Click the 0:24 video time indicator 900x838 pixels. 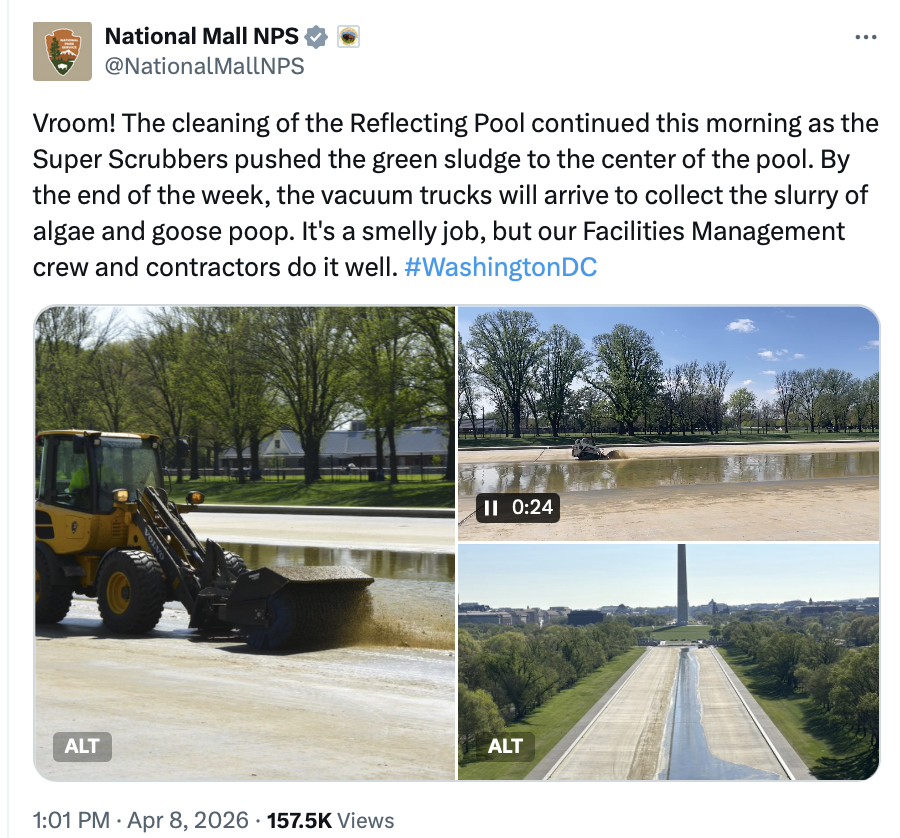tap(532, 507)
